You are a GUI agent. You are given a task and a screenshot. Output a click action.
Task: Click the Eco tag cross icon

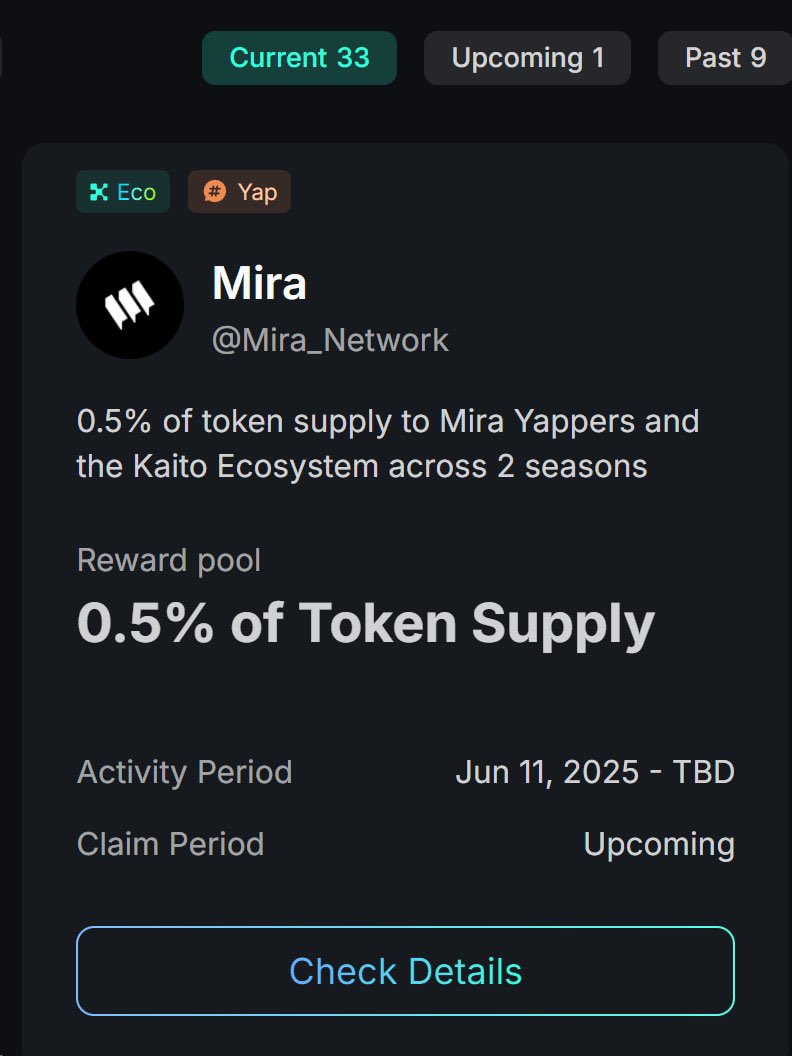click(99, 192)
